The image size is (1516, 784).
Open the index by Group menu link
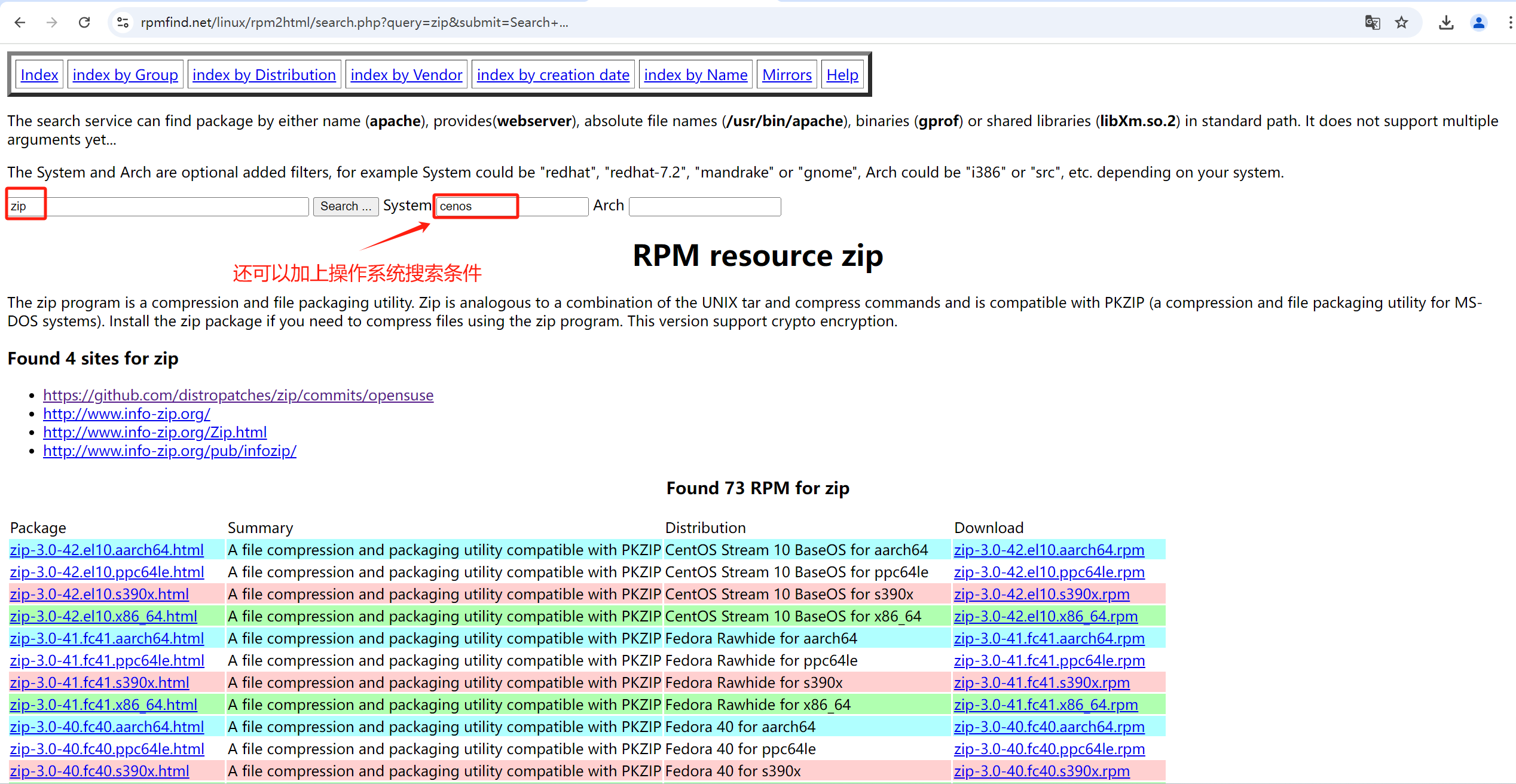click(125, 75)
